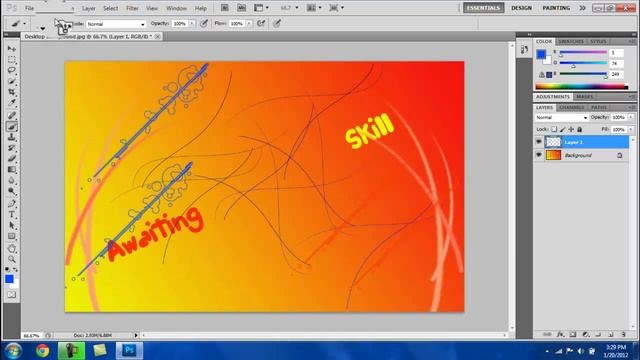Select the Crop tool

pos(11,92)
